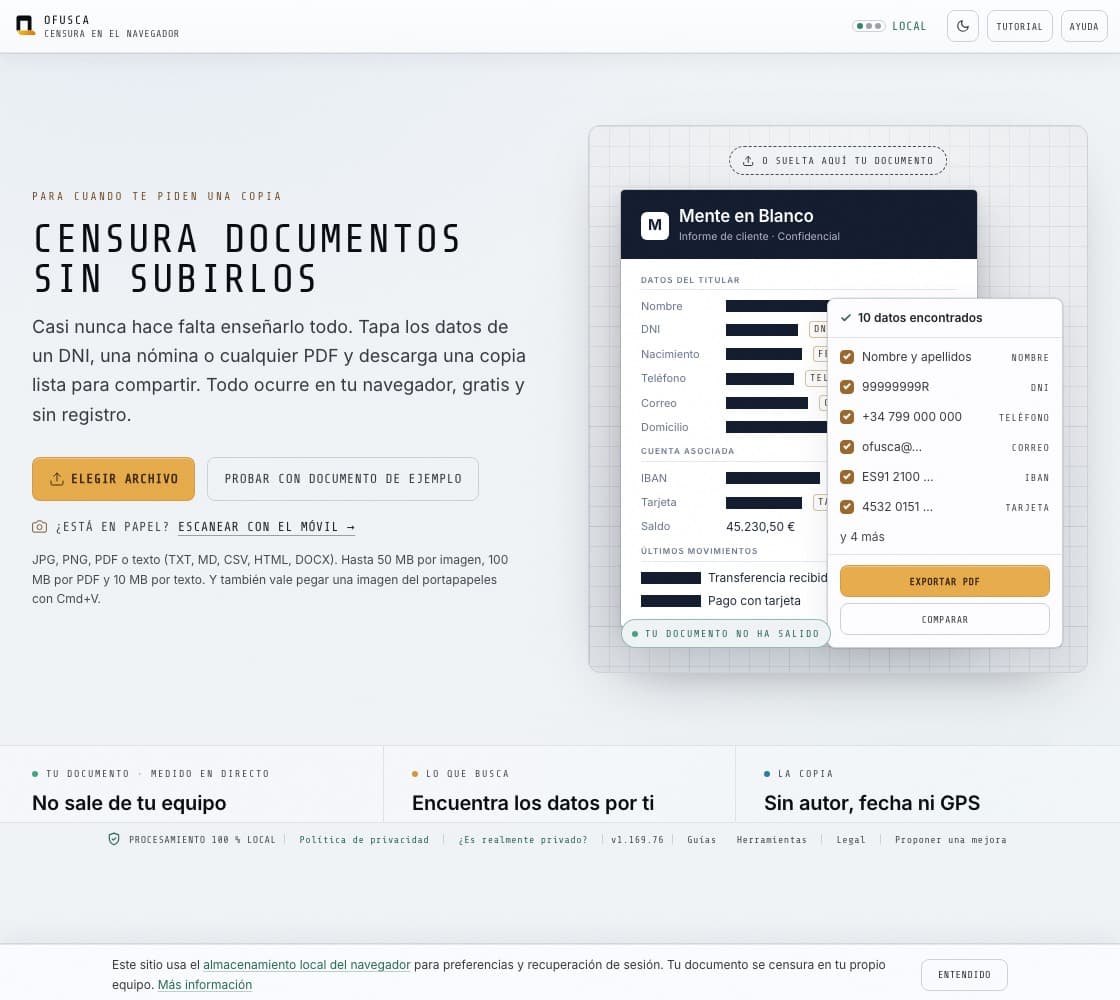Click 'Transferencia recibida' movement row

click(734, 578)
